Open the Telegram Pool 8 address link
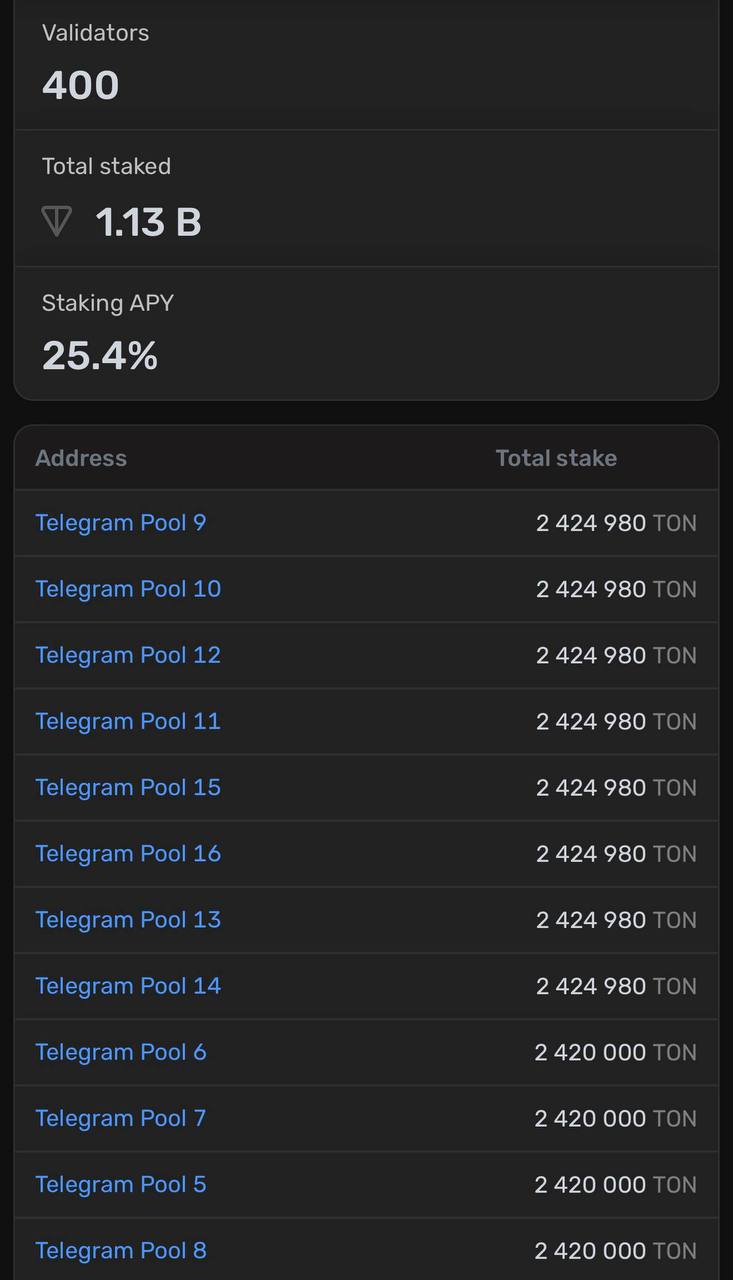The height and width of the screenshot is (1280, 733). coord(121,1250)
